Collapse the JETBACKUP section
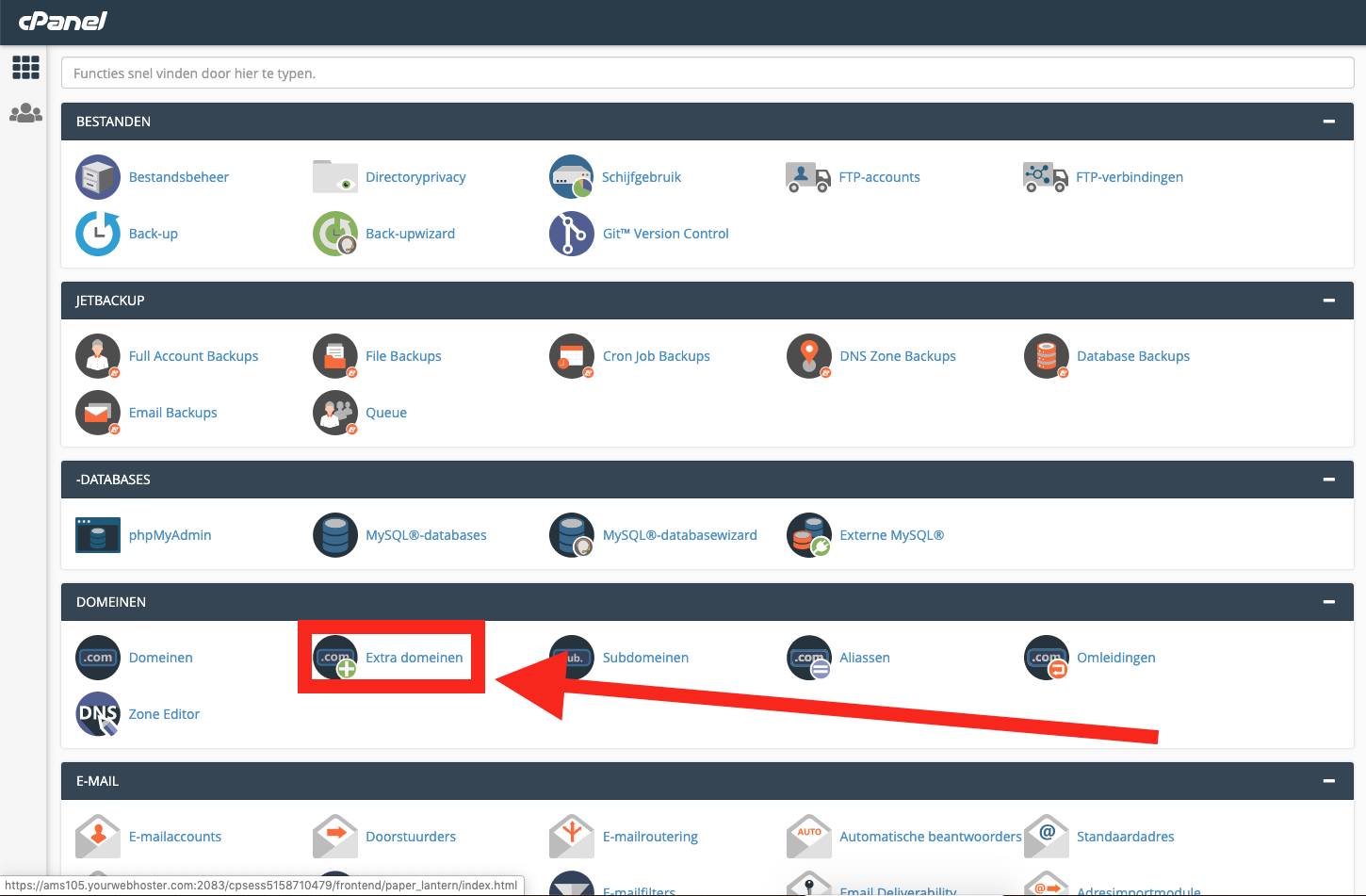Screen dimensions: 1366x896 pyautogui.click(x=1329, y=301)
